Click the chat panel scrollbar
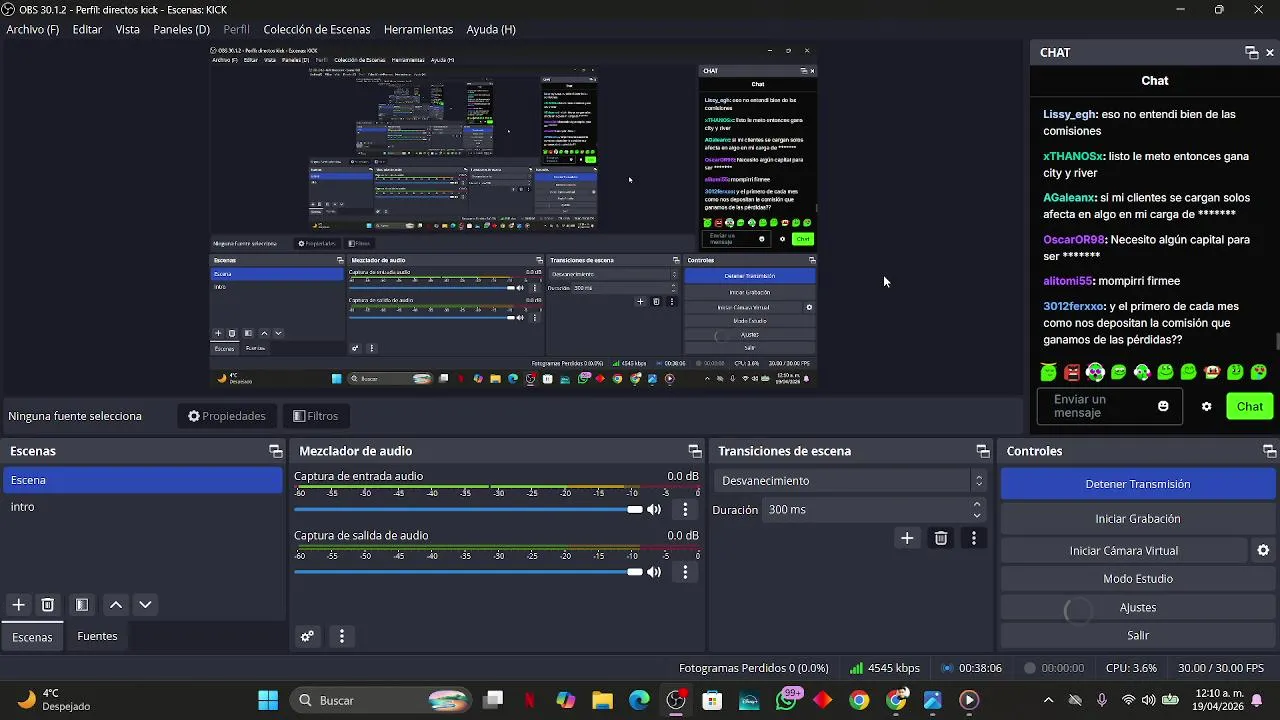This screenshot has width=1280, height=720. pos(1277,342)
